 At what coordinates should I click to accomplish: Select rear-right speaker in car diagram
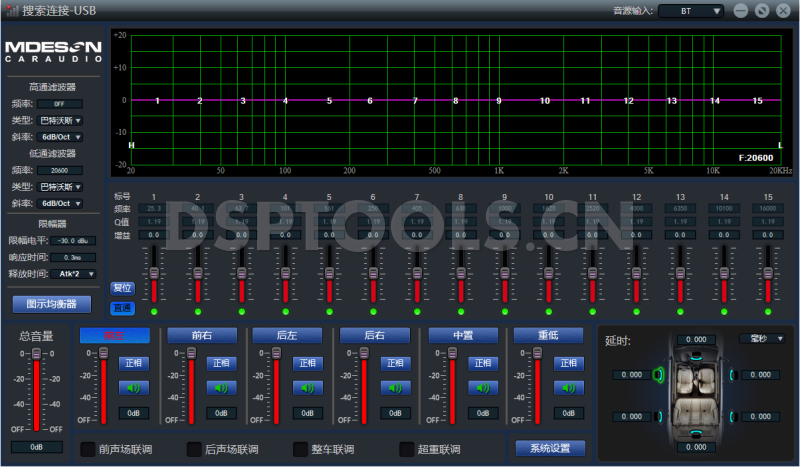pos(732,416)
